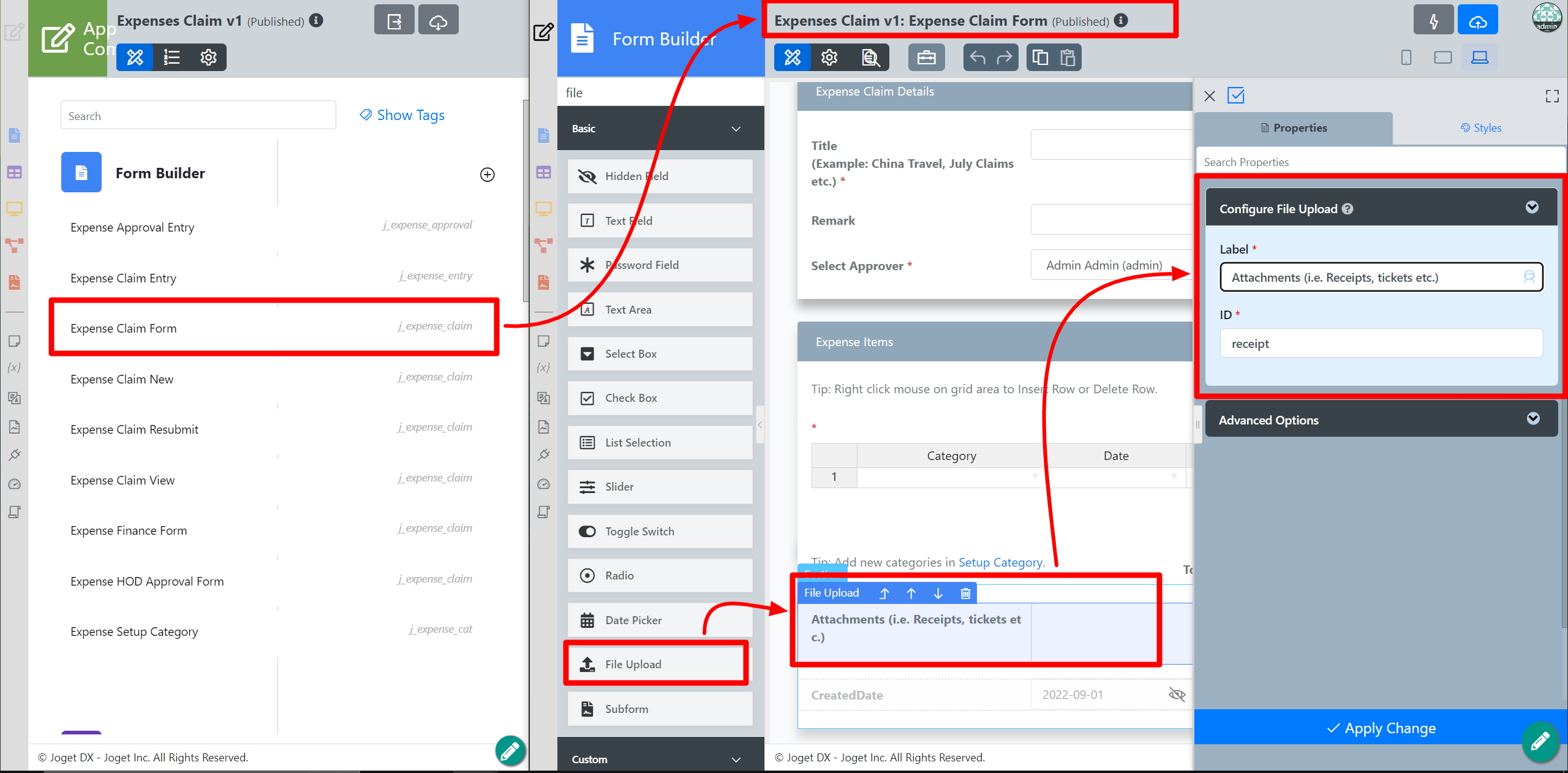Collapse the Basic elements section
This screenshot has width=1568, height=773.
click(736, 129)
